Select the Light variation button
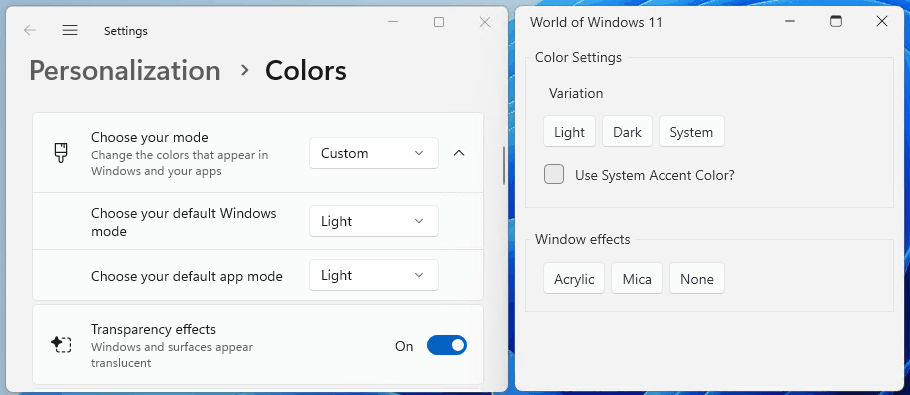910x395 pixels. pos(569,132)
